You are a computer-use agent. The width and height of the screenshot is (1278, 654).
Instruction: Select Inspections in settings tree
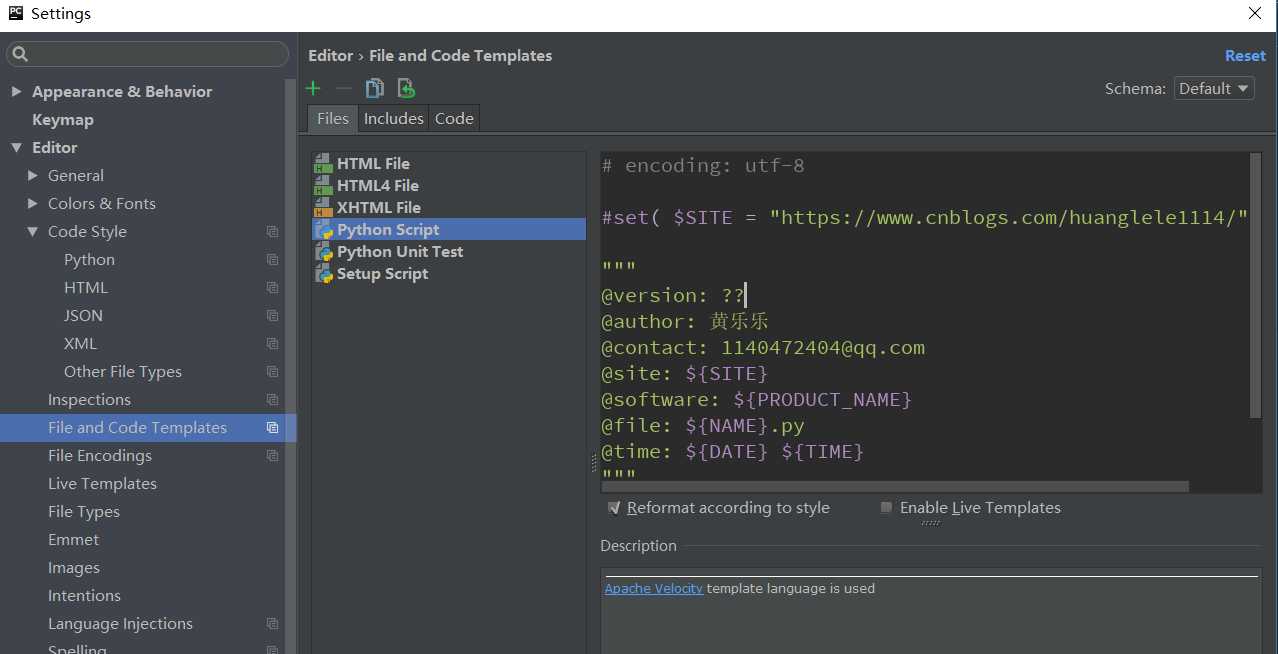click(x=89, y=399)
